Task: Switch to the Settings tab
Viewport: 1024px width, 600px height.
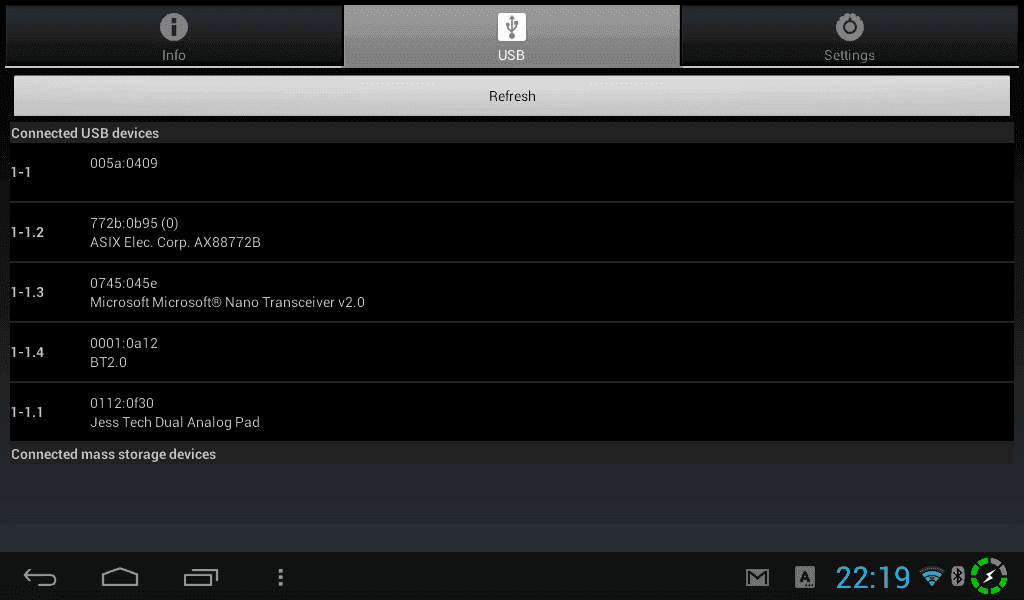Action: click(x=849, y=37)
